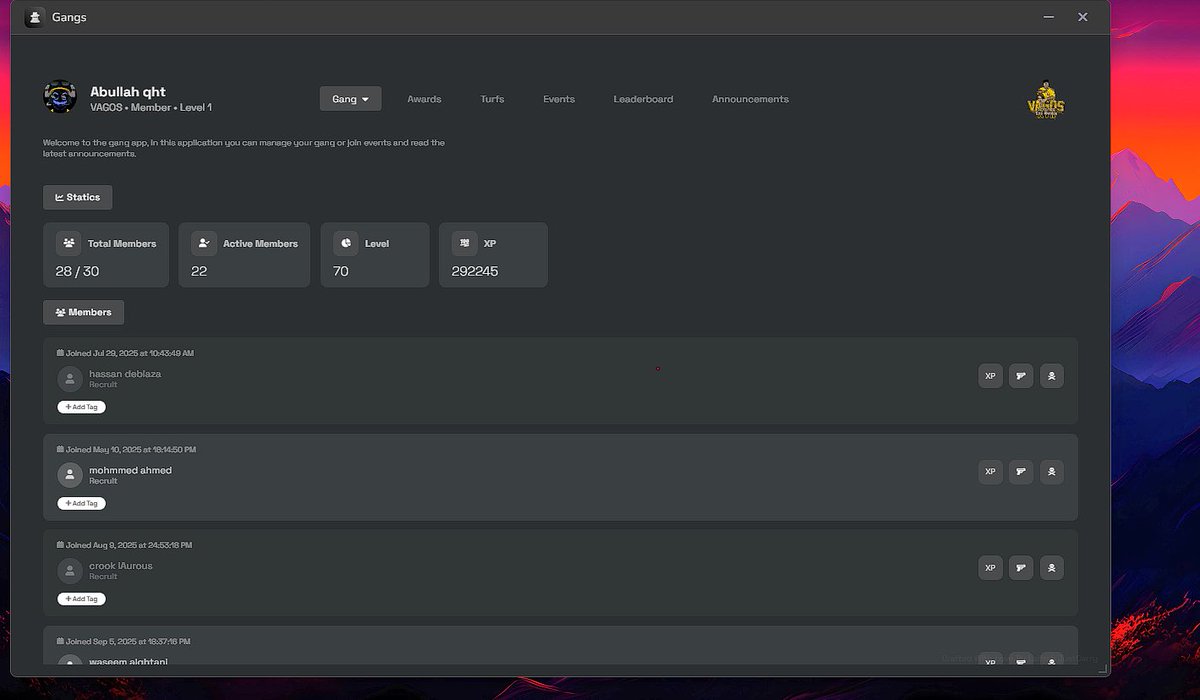The height and width of the screenshot is (700, 1200).
Task: Click the 292245 XP value
Action: 475,271
